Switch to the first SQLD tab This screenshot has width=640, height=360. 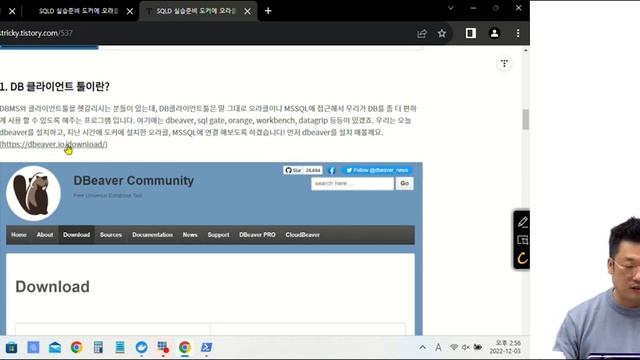click(x=78, y=11)
